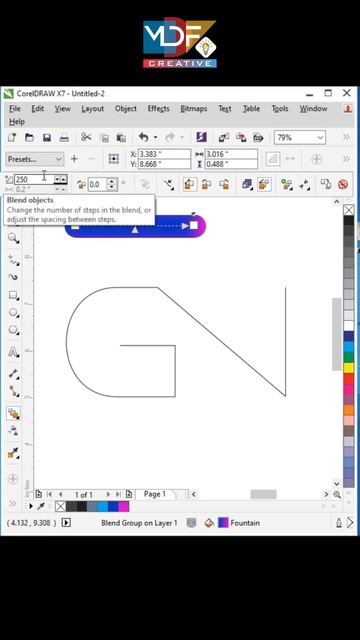Click the blend steps field showing 250

[34, 179]
